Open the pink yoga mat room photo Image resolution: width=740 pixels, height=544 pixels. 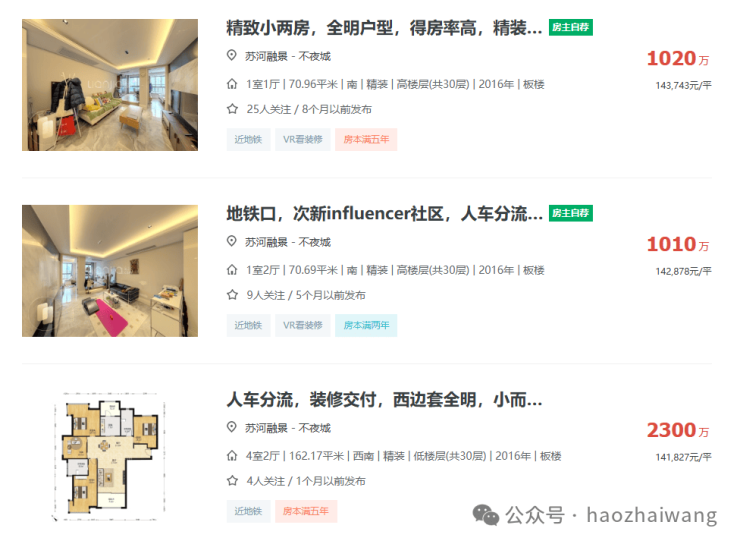tap(110, 271)
